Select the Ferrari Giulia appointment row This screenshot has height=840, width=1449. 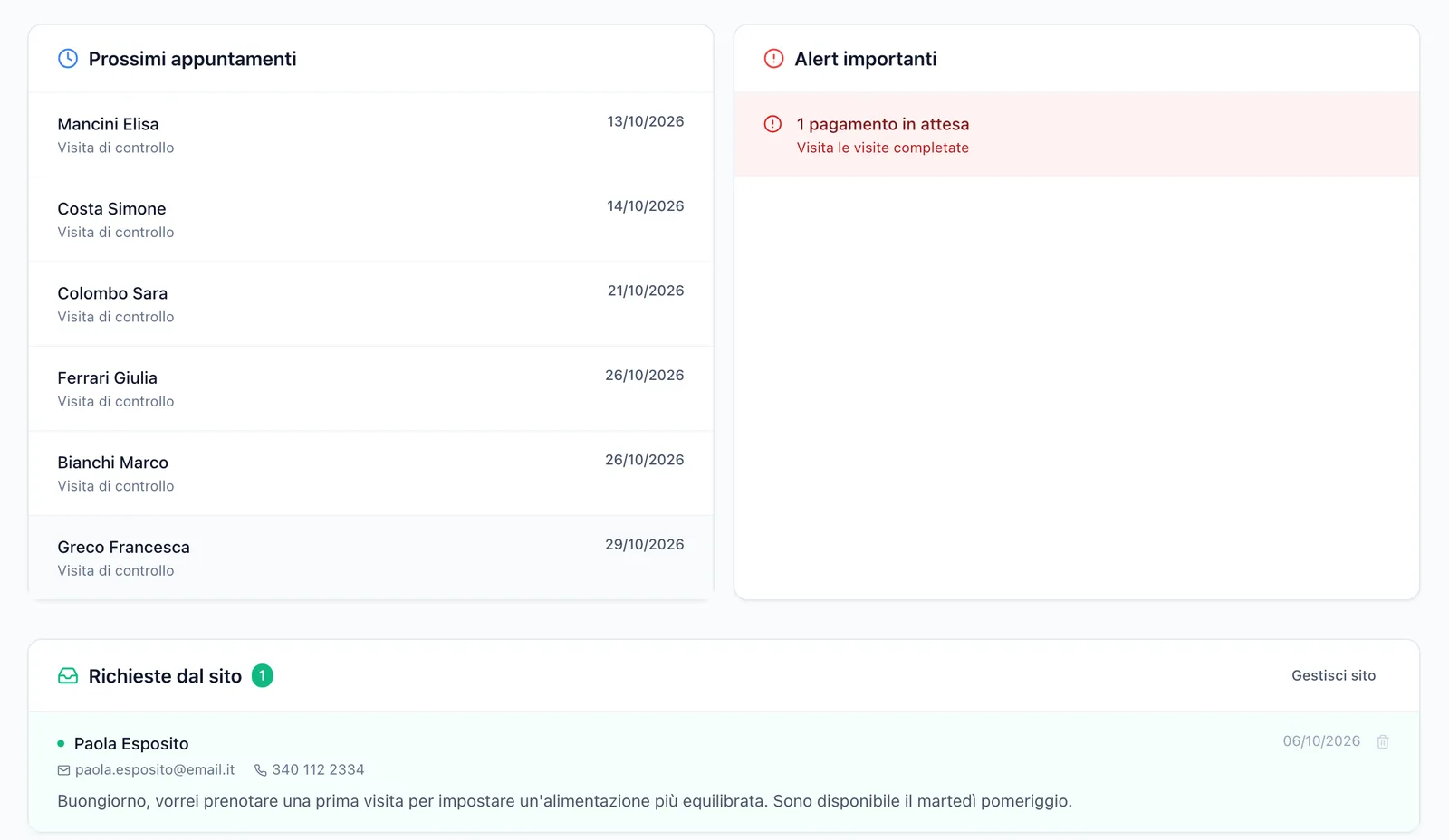(x=370, y=389)
